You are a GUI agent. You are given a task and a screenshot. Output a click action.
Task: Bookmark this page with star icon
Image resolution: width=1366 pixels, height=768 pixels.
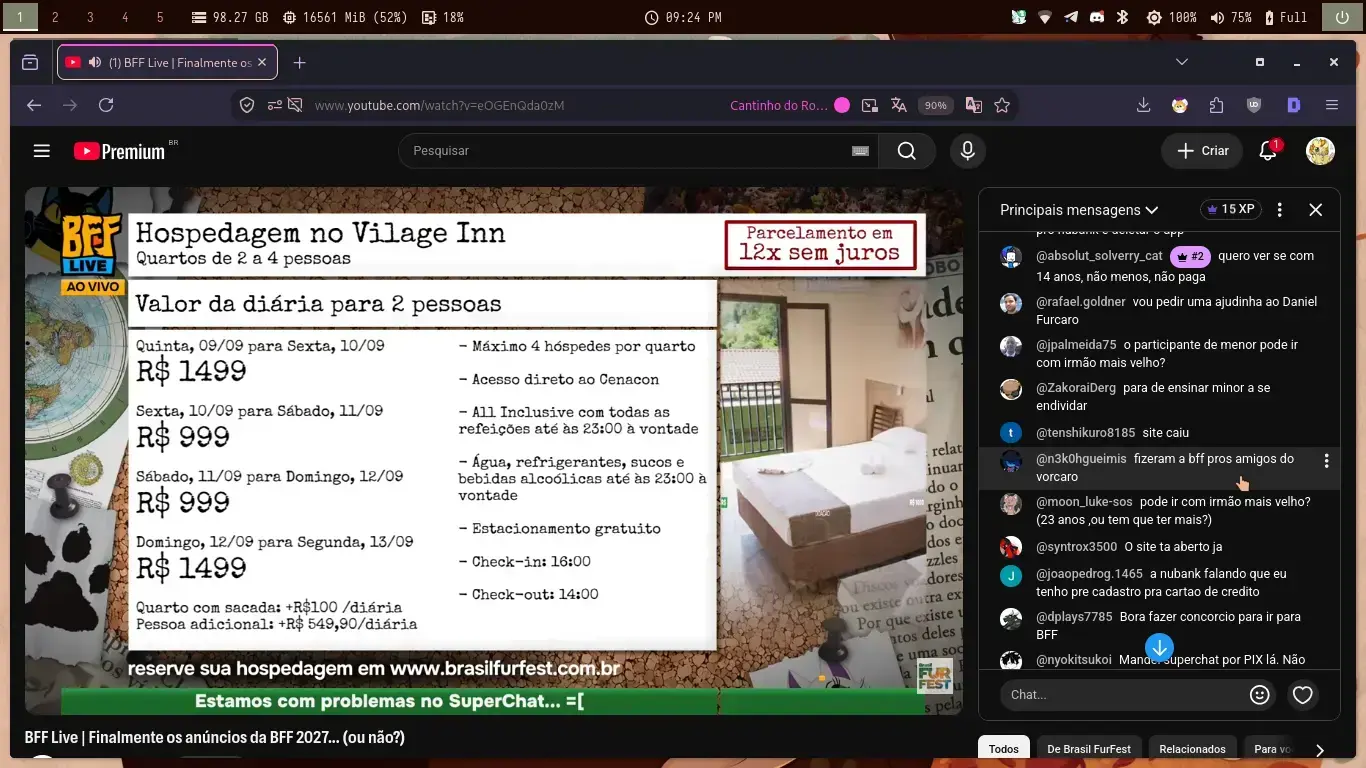tap(1002, 105)
